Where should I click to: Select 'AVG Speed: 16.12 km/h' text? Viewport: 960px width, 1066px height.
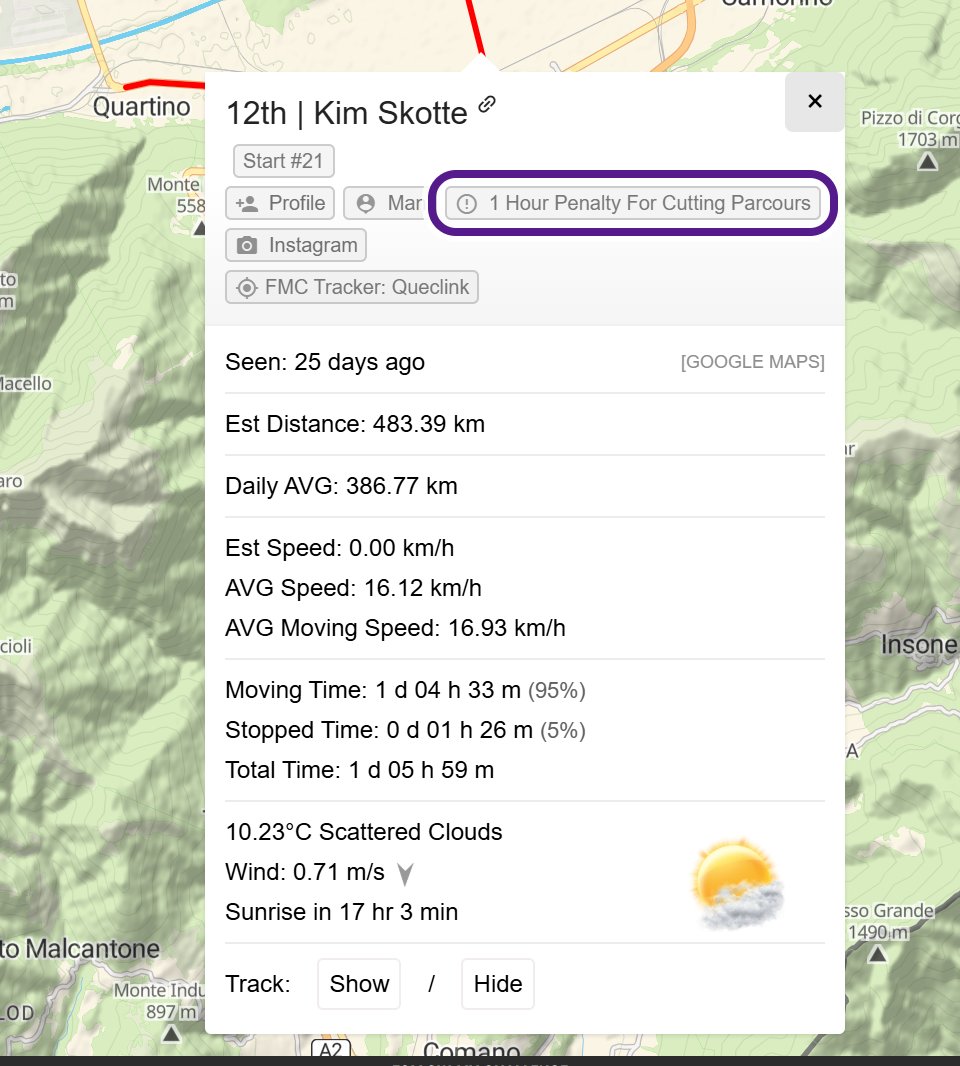[x=354, y=588]
